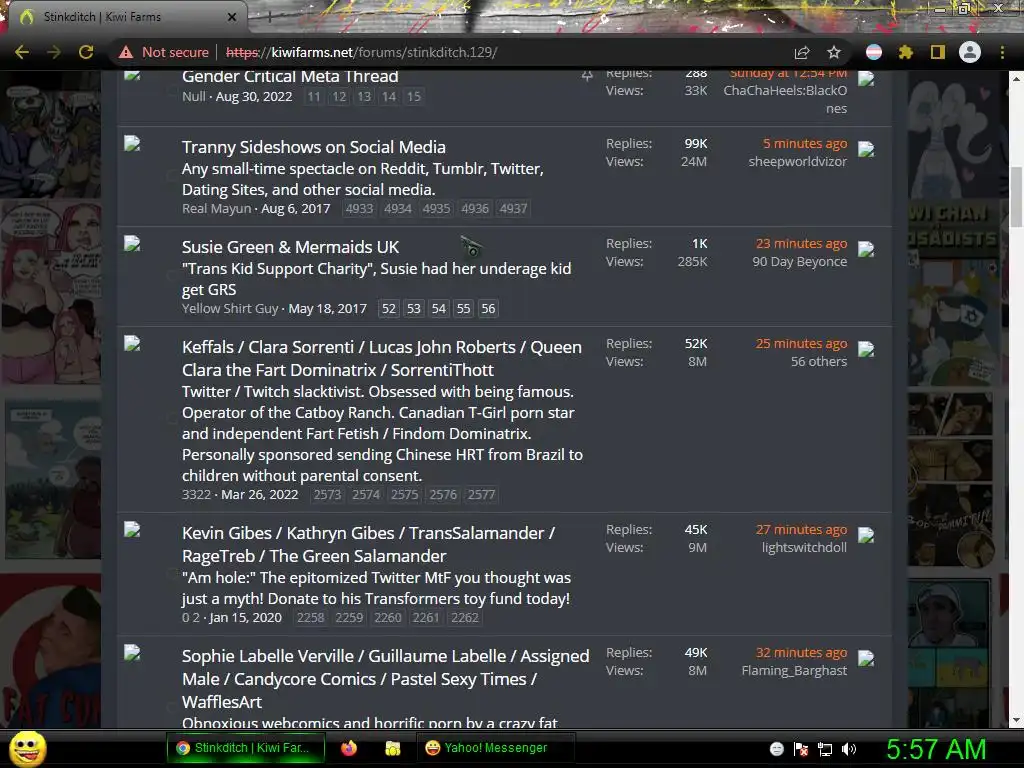
Task: Open ChaChaHeels:BlackOnes last poster link
Action: pyautogui.click(x=785, y=99)
